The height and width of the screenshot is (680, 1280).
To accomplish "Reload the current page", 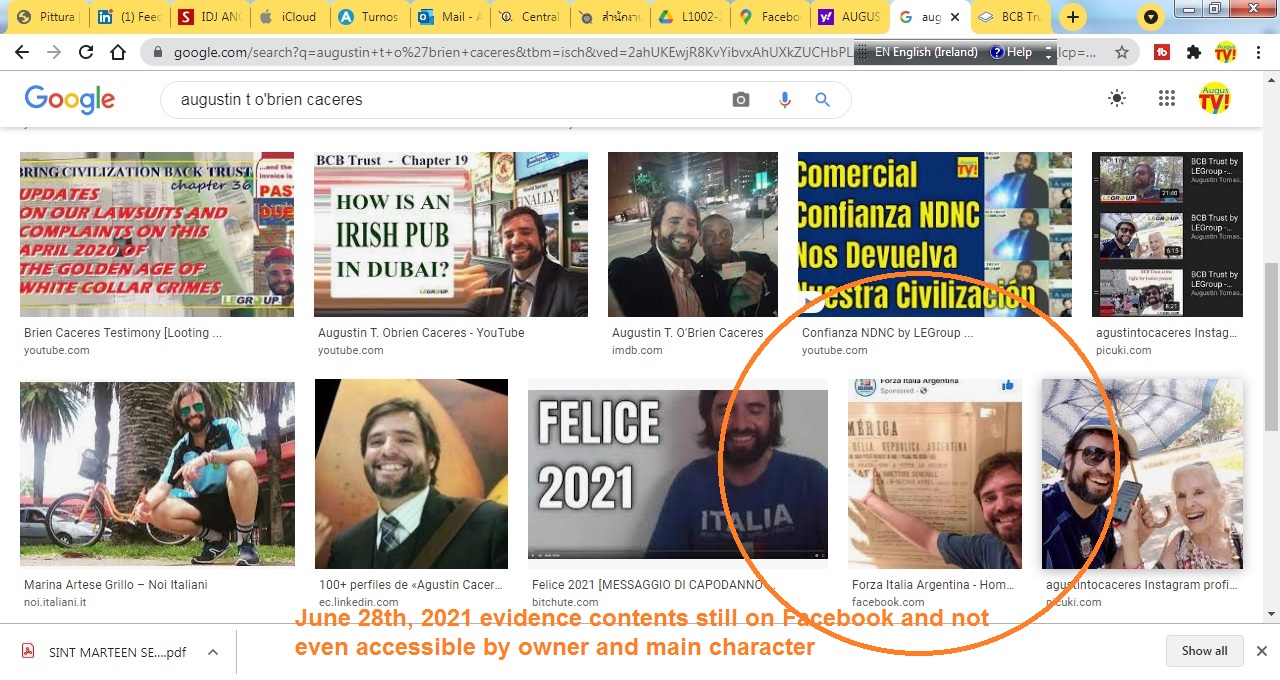I will [x=86, y=52].
